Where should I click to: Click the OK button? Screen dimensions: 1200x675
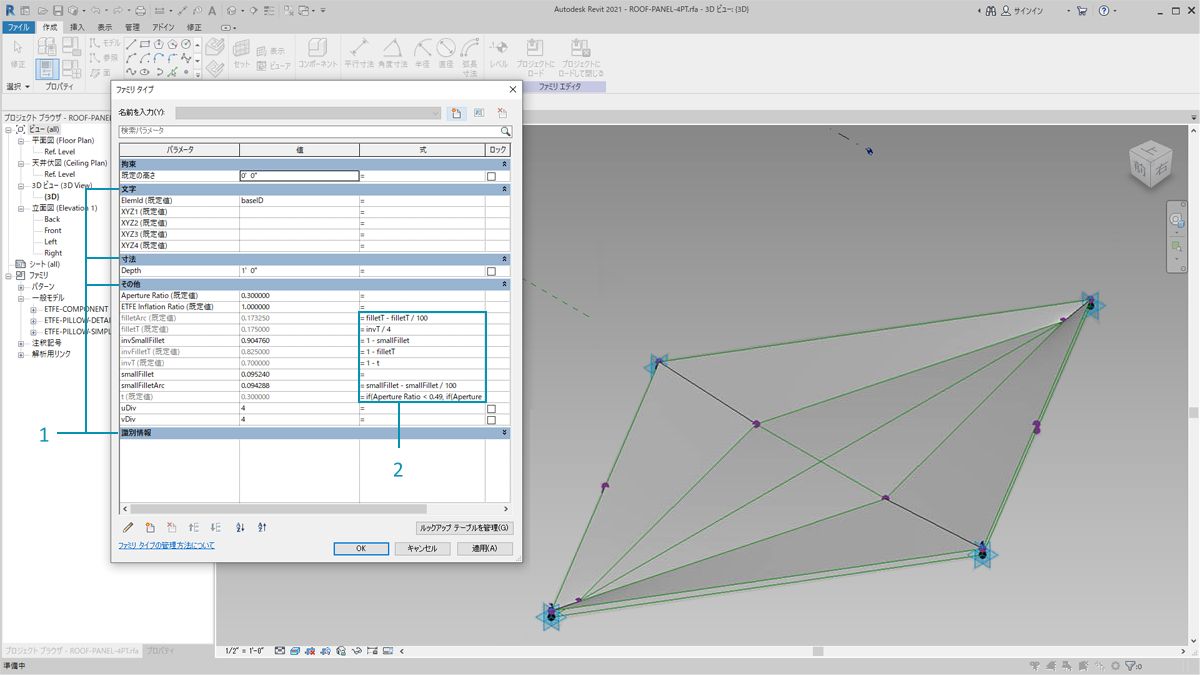point(361,548)
